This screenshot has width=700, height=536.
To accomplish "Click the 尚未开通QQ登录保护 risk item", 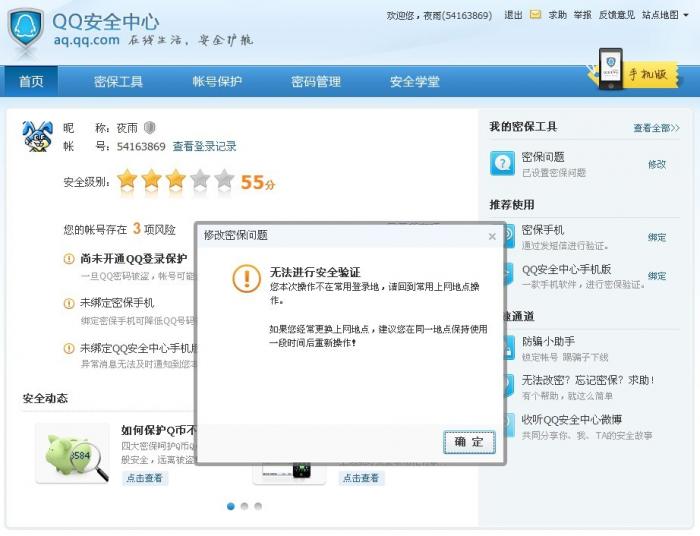I will (133, 259).
